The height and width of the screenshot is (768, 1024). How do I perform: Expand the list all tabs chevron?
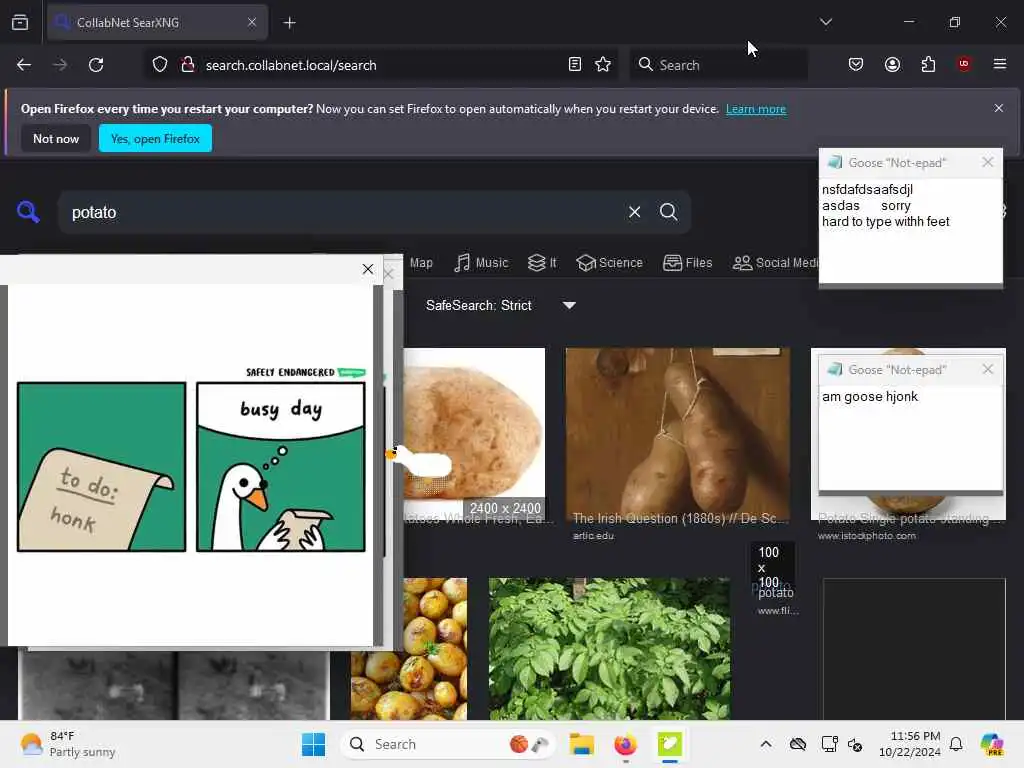(825, 22)
